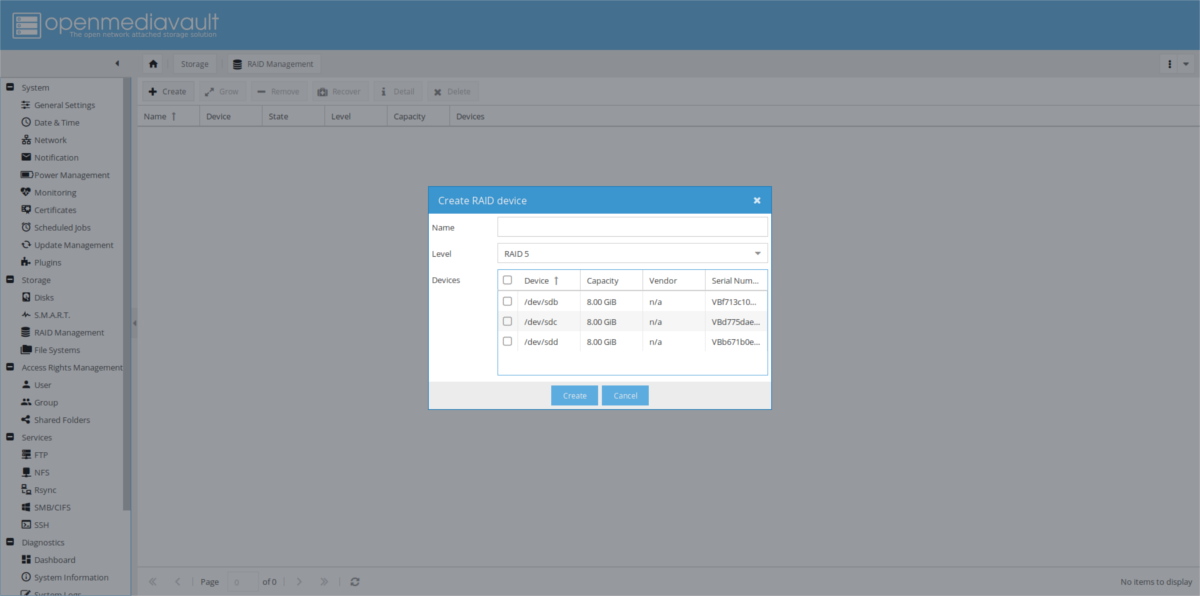Go to first page in paging toolbar

[153, 581]
